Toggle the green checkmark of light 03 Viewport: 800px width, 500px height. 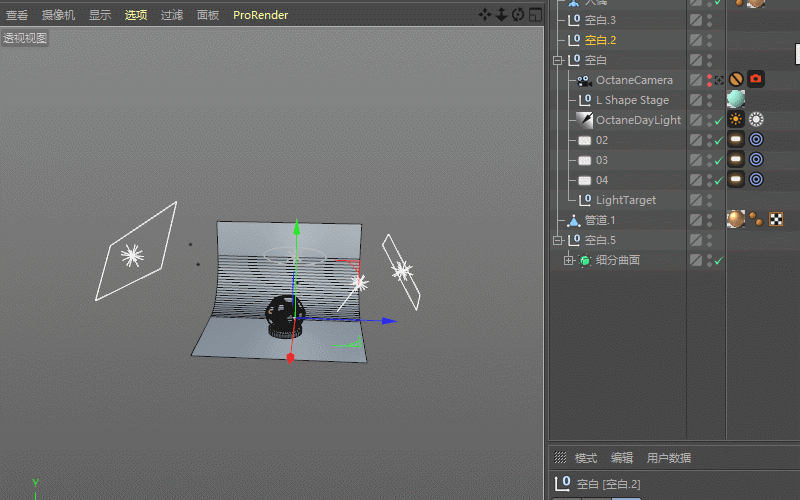(x=718, y=161)
